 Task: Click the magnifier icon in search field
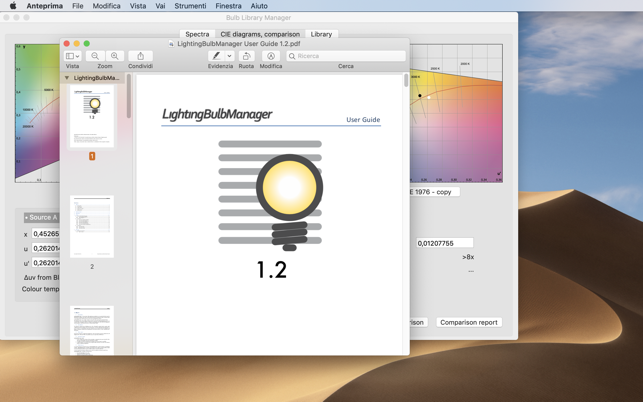(x=292, y=56)
